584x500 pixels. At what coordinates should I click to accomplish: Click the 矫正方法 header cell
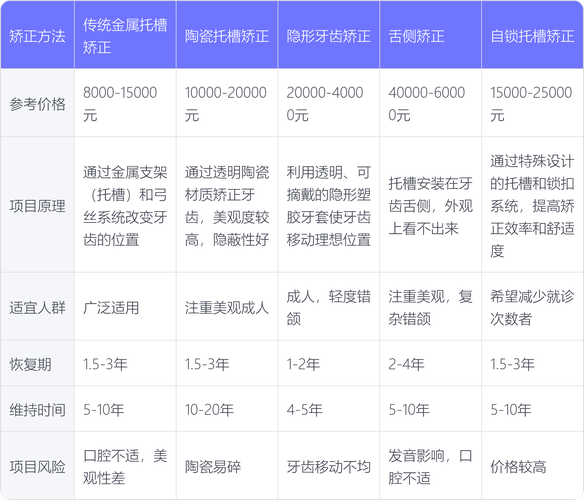pos(37,36)
